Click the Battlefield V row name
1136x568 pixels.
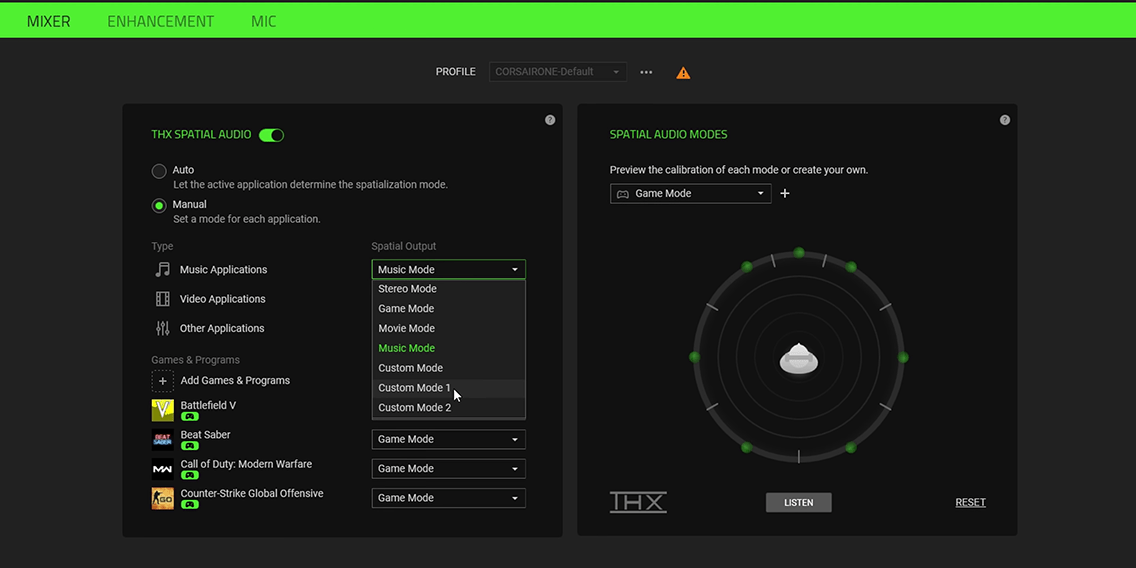click(x=208, y=405)
